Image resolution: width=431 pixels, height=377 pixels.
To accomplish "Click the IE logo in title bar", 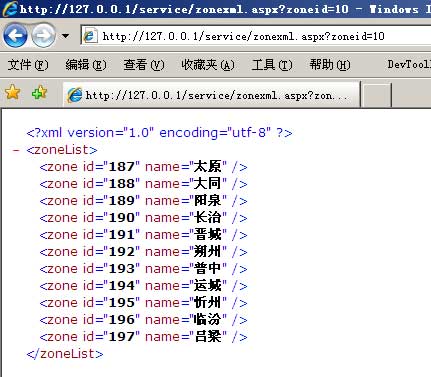I will click(10, 9).
